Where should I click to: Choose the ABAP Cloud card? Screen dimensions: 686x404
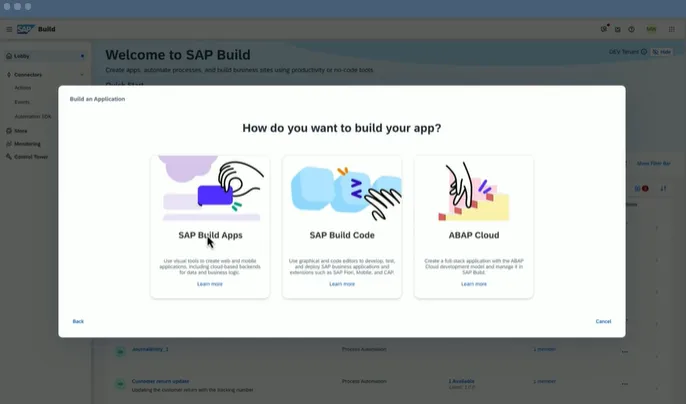click(x=474, y=226)
